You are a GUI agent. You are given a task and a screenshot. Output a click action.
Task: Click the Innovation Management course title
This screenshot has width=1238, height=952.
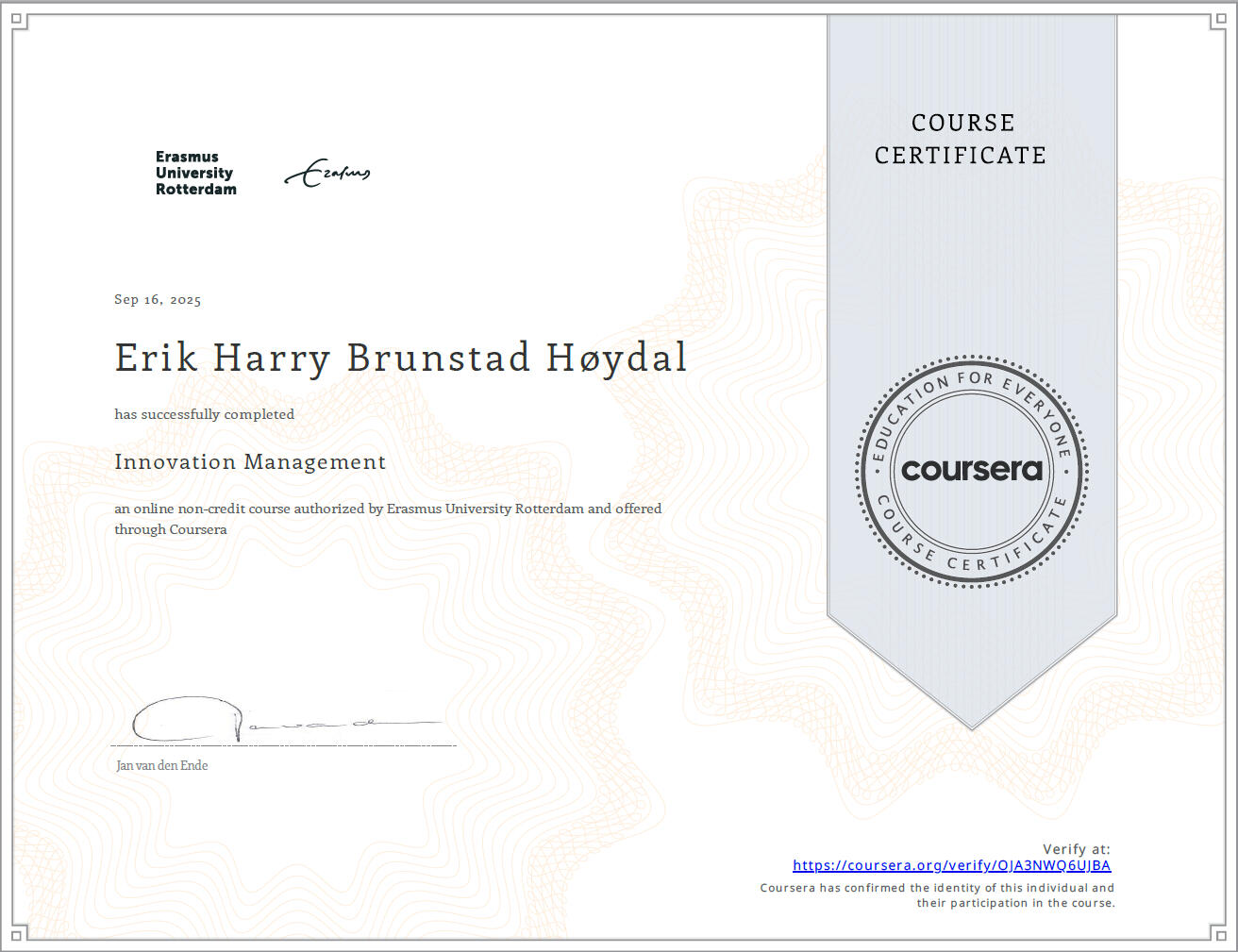pyautogui.click(x=250, y=462)
